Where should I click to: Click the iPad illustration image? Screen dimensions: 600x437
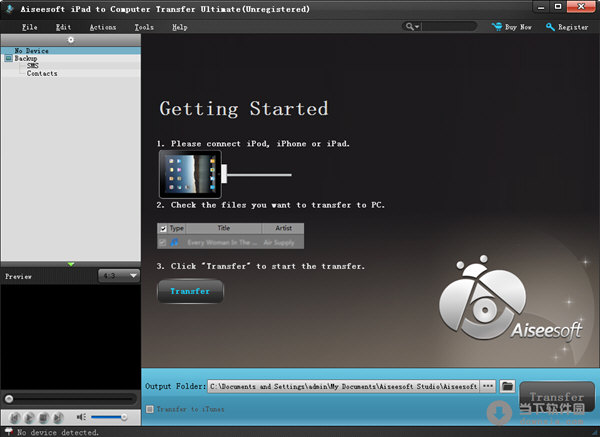click(x=190, y=174)
